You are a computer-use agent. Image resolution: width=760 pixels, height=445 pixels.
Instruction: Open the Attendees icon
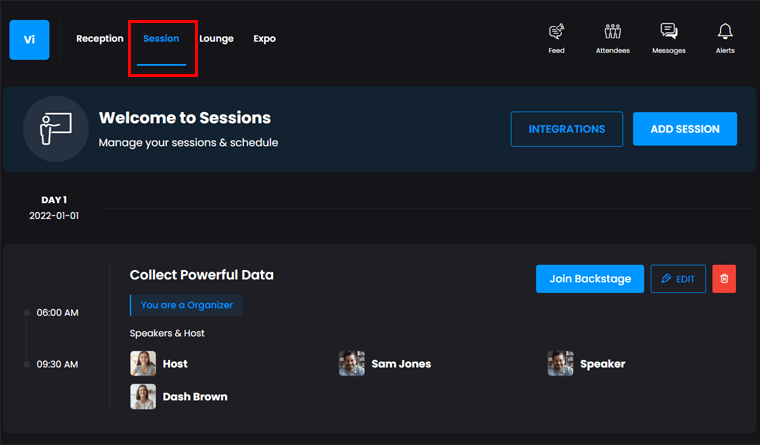613,33
